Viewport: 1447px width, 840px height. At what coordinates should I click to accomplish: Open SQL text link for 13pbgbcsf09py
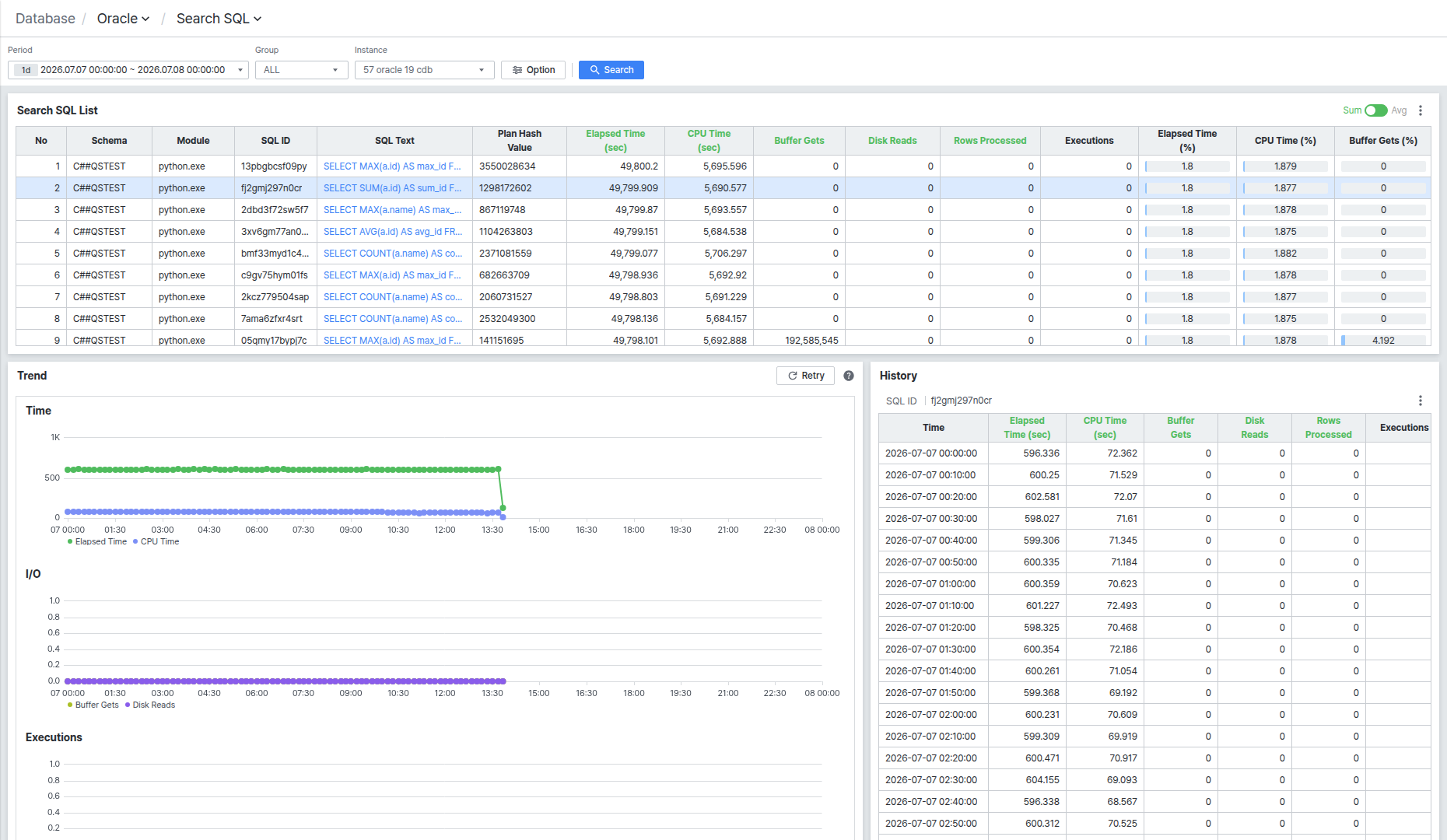point(392,166)
